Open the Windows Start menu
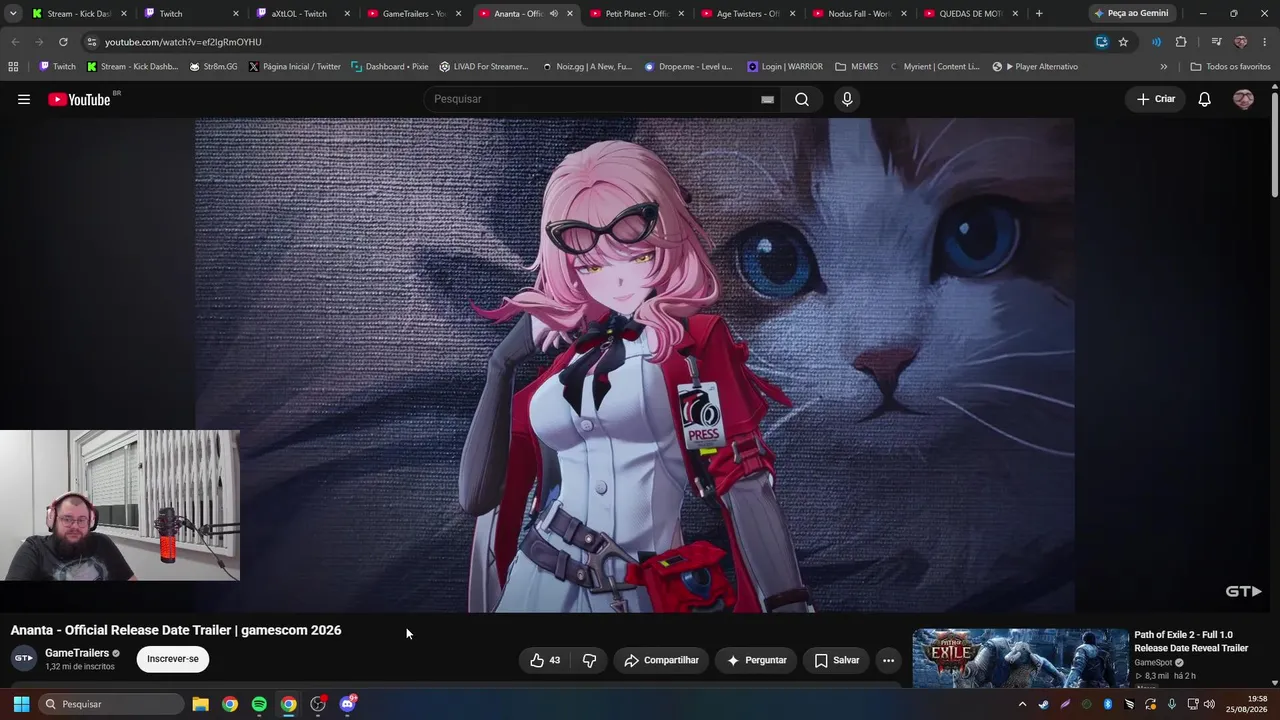 click(21, 704)
